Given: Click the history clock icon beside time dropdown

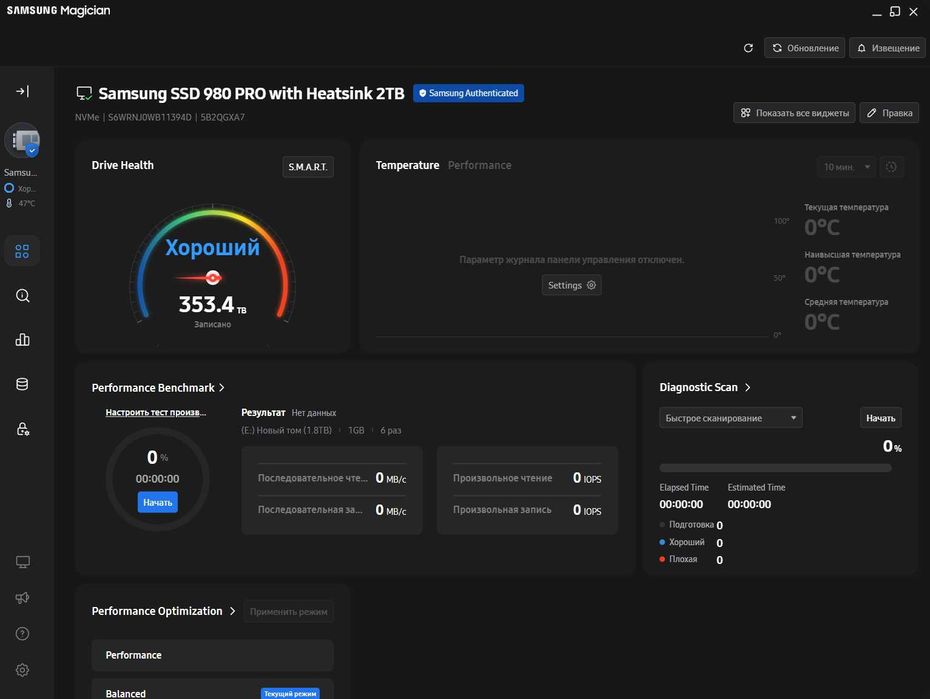Looking at the screenshot, I should pyautogui.click(x=891, y=167).
